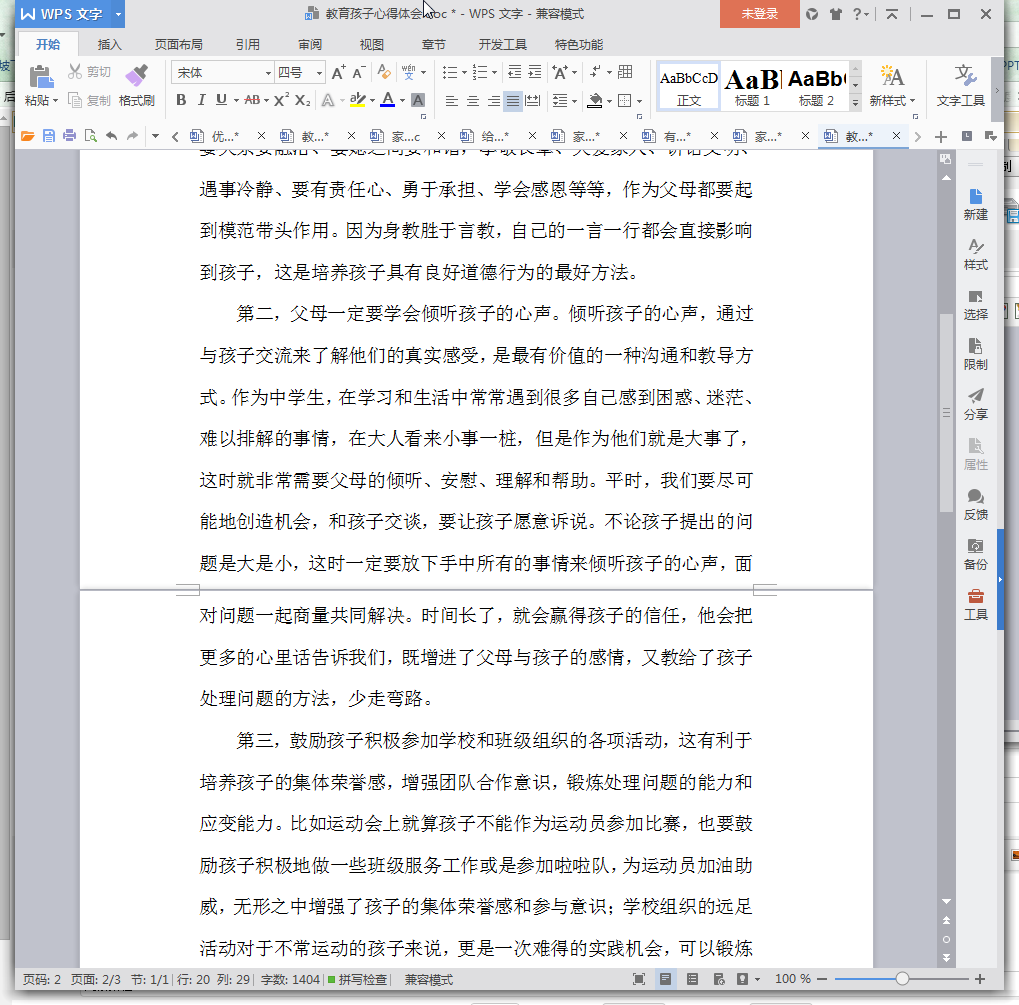Open 备份 Backup panel in sidebar
This screenshot has height=1005, width=1019.
(975, 555)
